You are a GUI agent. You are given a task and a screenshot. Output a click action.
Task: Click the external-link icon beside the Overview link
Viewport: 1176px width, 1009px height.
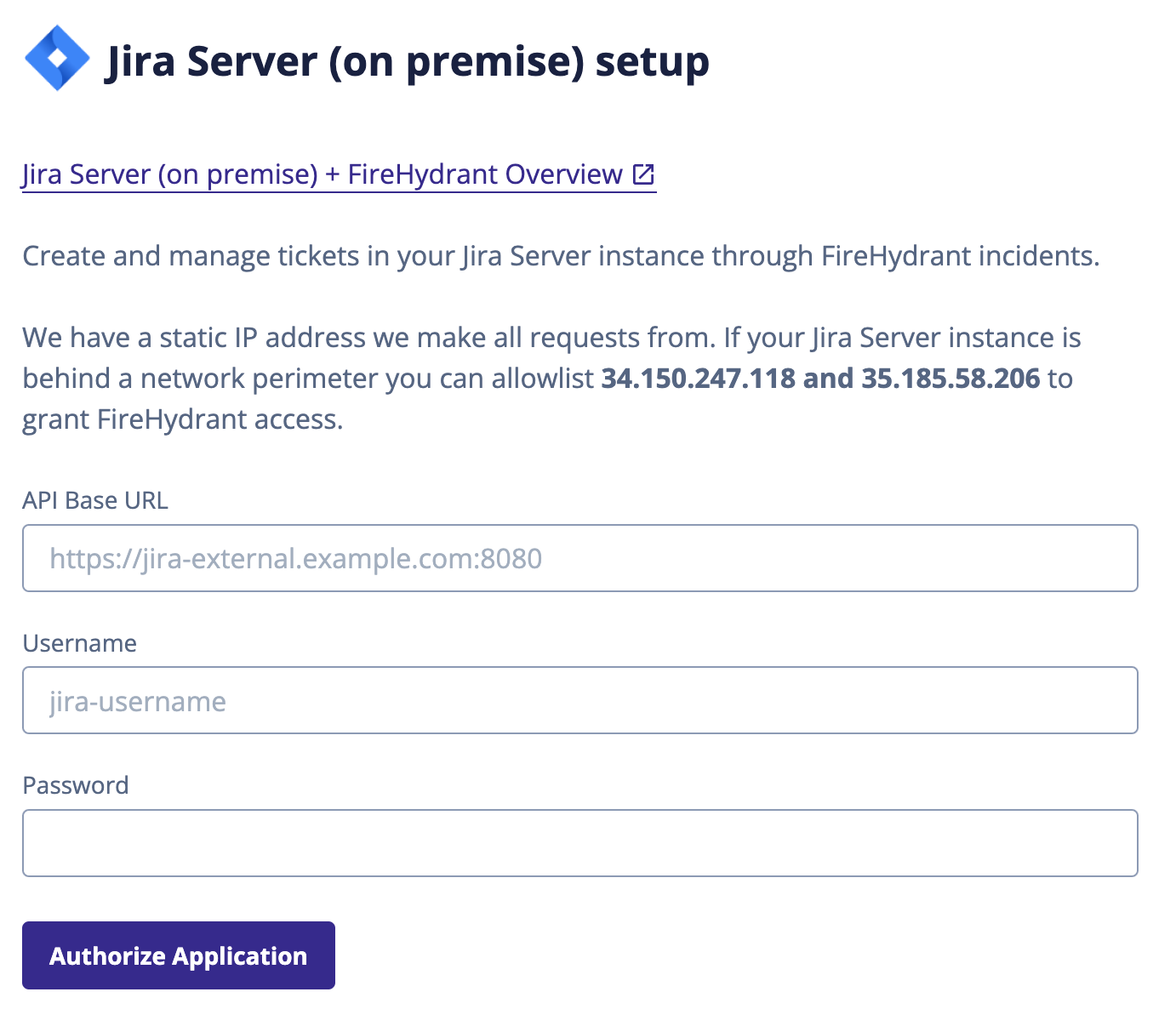pyautogui.click(x=644, y=174)
